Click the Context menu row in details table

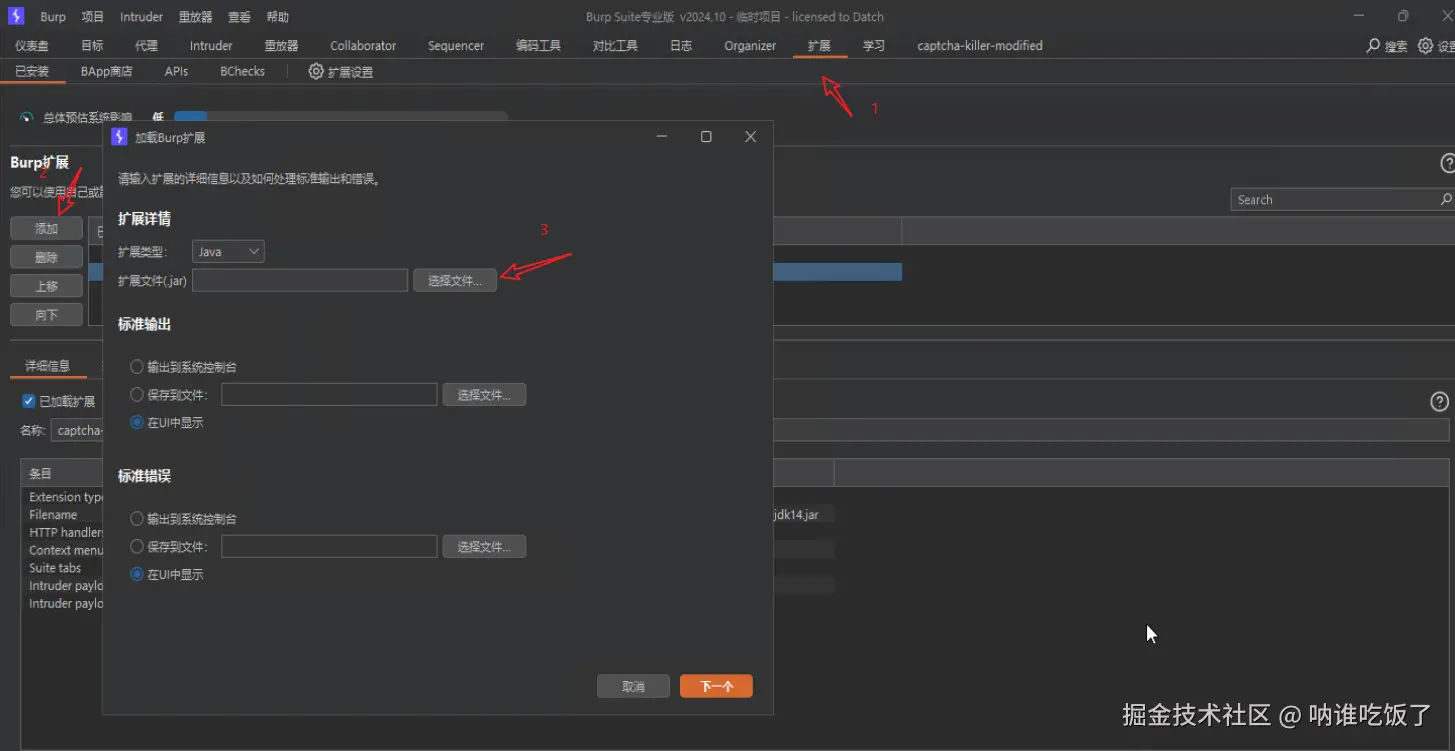(x=65, y=550)
